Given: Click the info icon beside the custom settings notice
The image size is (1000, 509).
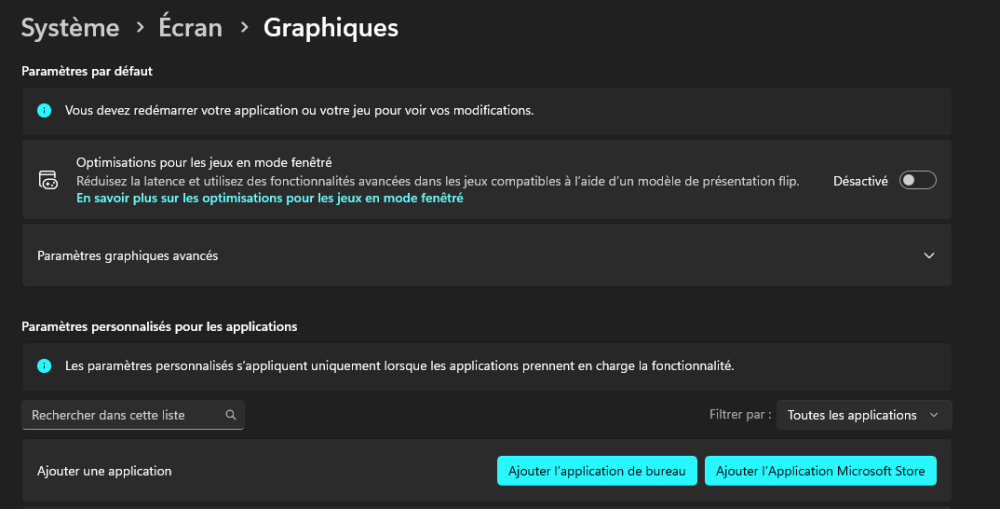Looking at the screenshot, I should point(44,366).
